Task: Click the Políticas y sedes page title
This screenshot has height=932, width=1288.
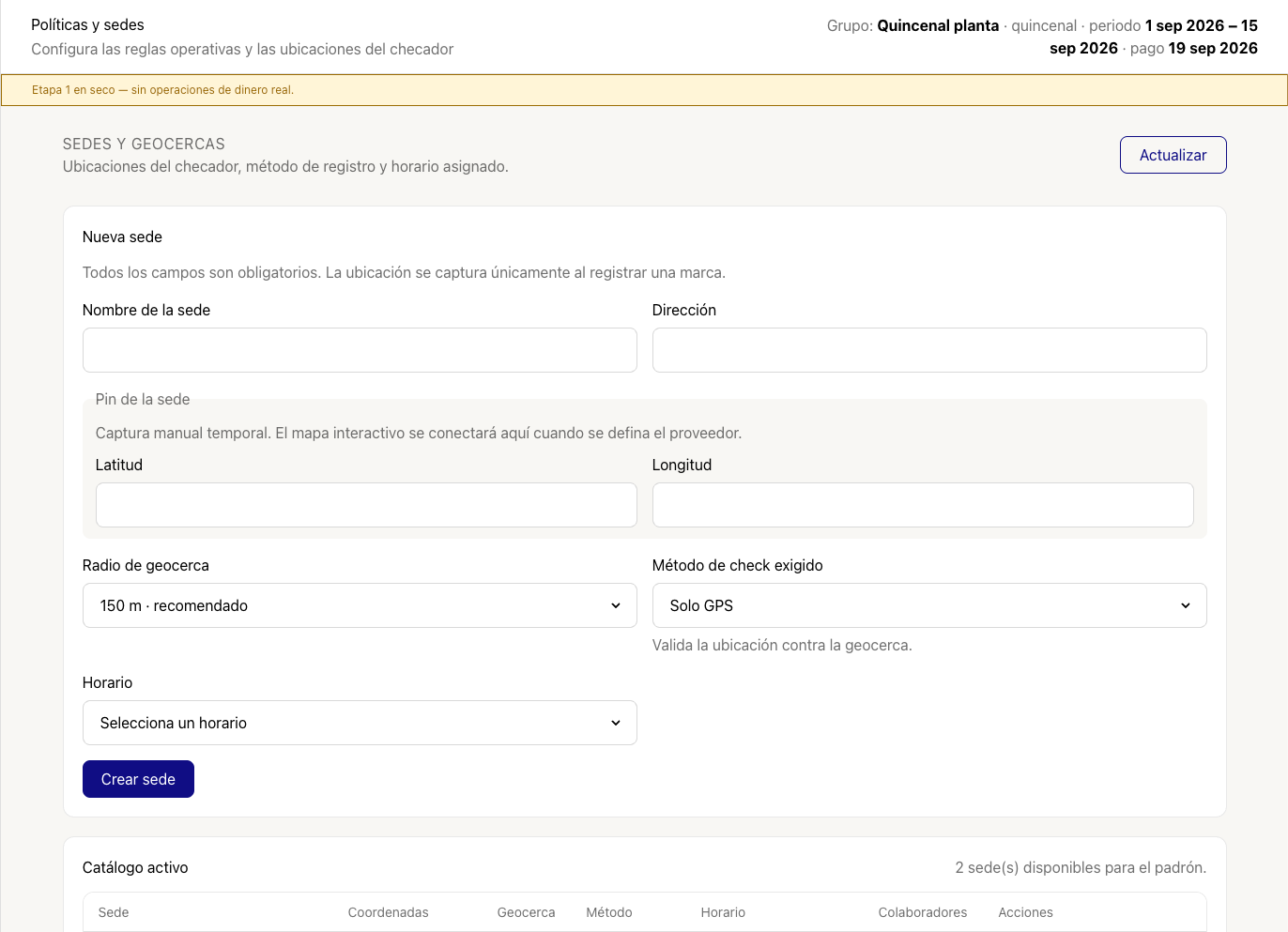Action: [87, 24]
